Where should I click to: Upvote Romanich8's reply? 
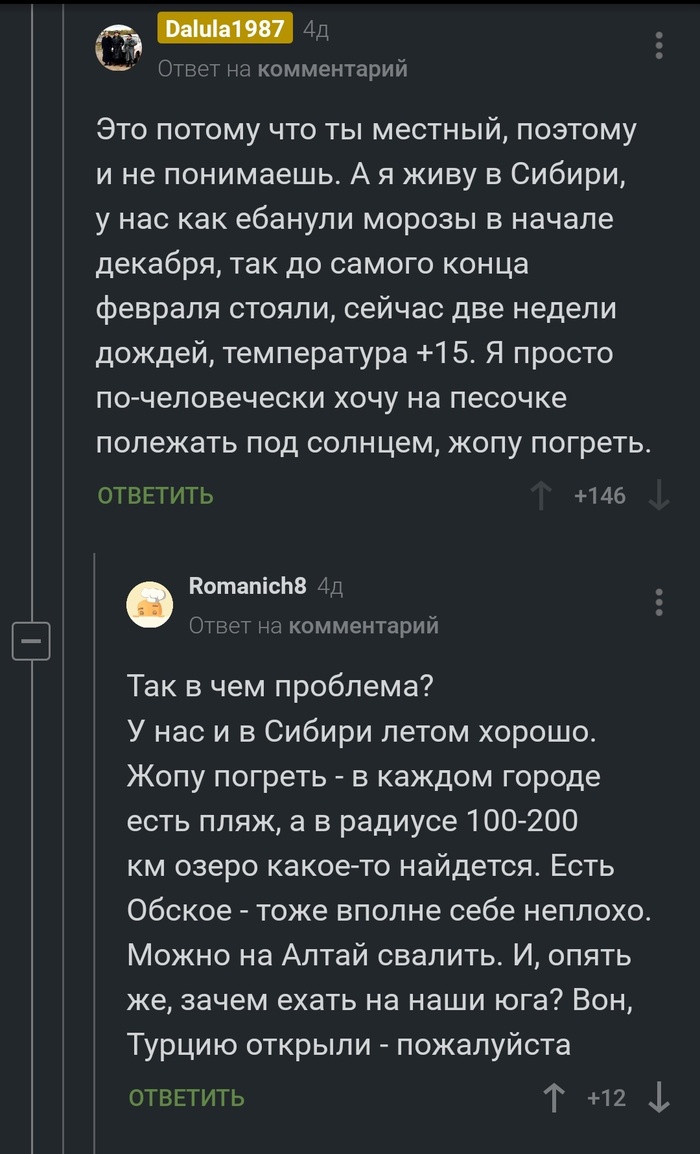tap(553, 1098)
